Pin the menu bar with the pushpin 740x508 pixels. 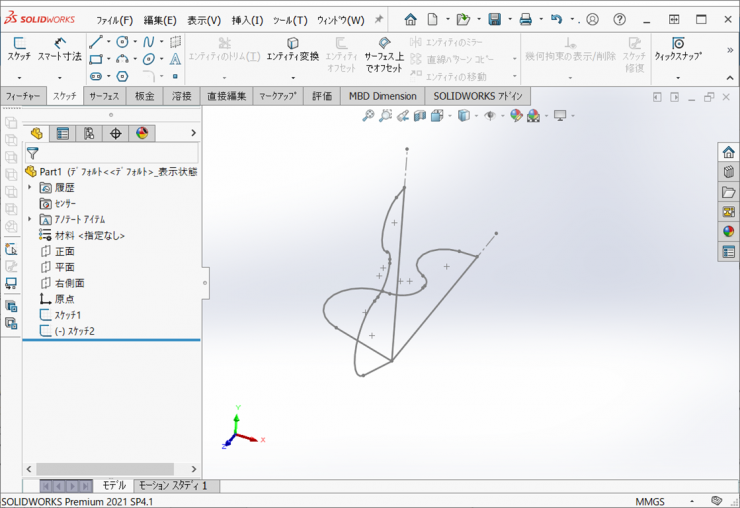(x=378, y=20)
